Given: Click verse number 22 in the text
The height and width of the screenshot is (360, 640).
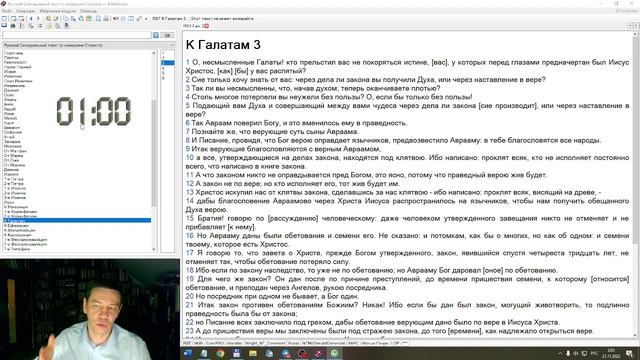Looking at the screenshot, I should [189, 322].
